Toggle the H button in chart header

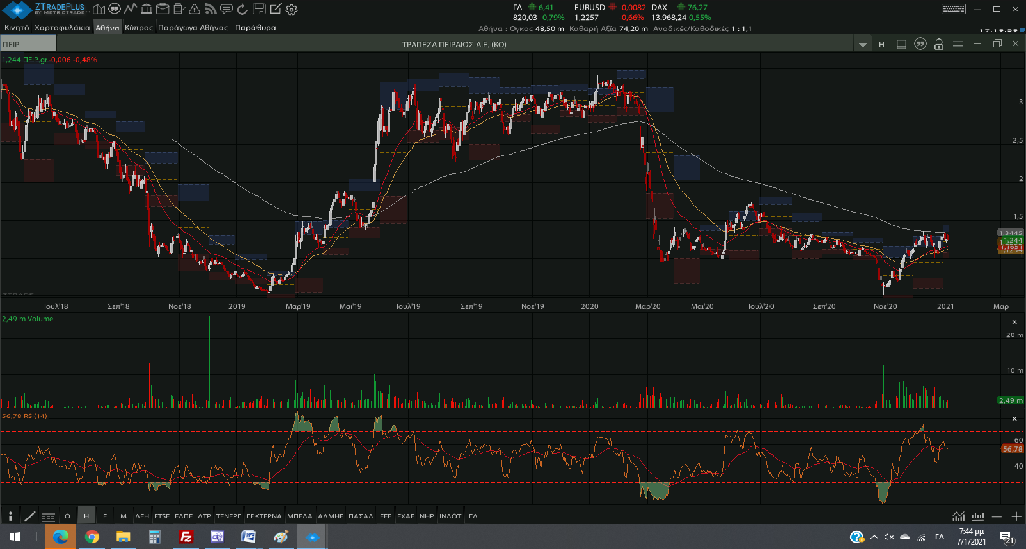(x=881, y=45)
